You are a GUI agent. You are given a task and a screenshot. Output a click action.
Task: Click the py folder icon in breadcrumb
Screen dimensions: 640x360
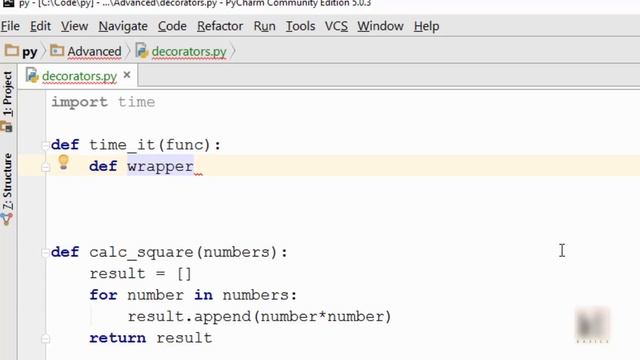pyautogui.click(x=11, y=51)
